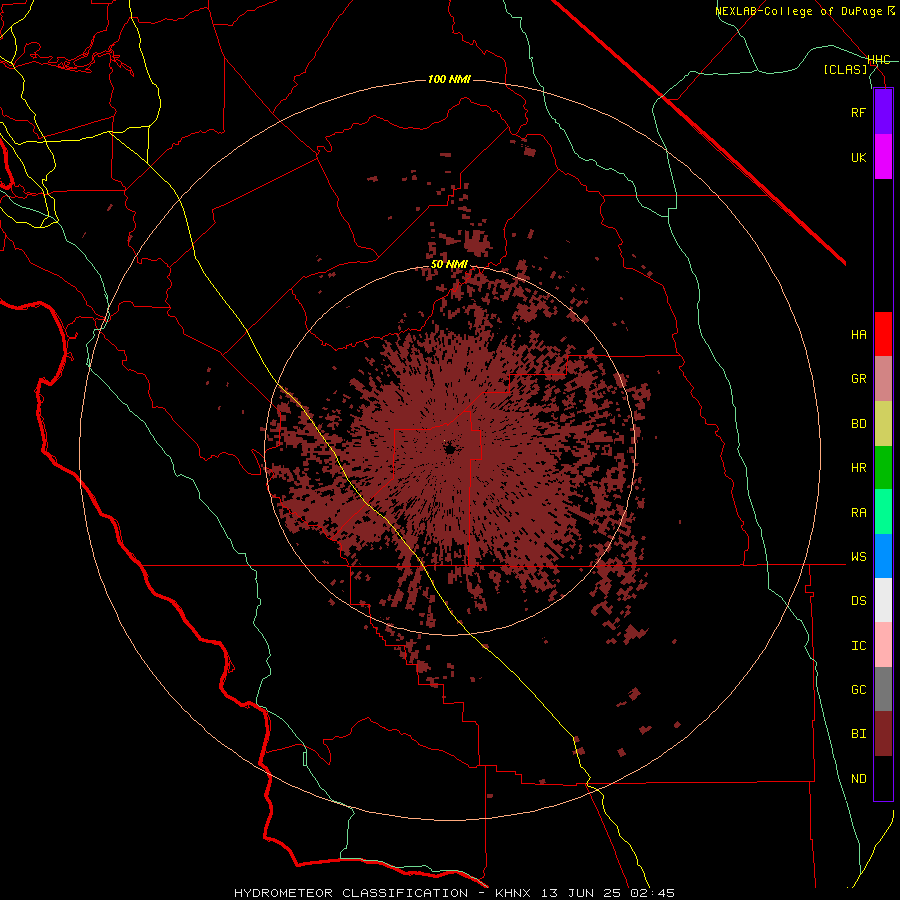The image size is (900, 900).
Task: Click the 100 NMI range ring label
Action: pos(449,79)
